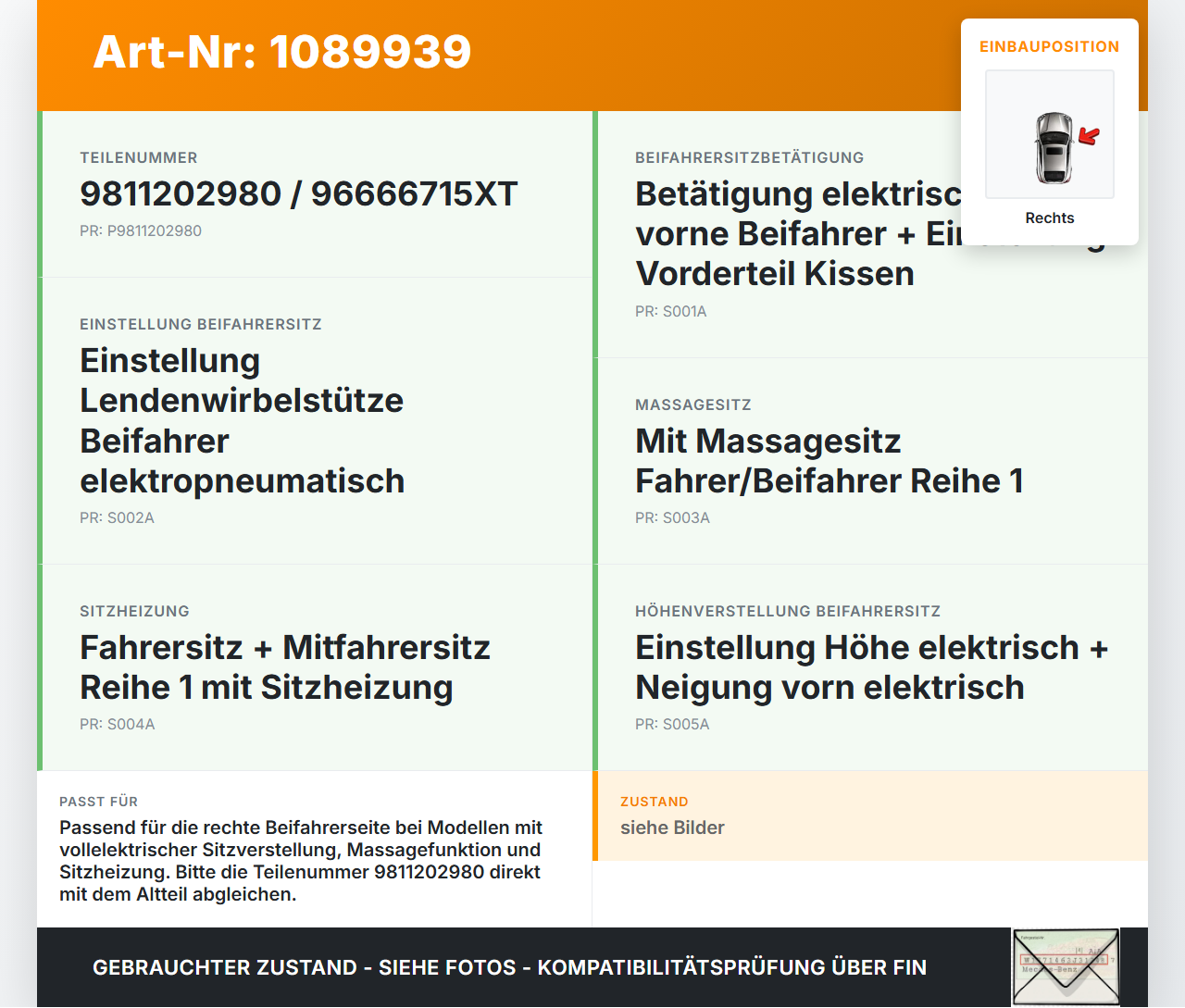The height and width of the screenshot is (1008, 1185).
Task: Click the envelope document thumbnail in footer
Action: tap(1066, 968)
